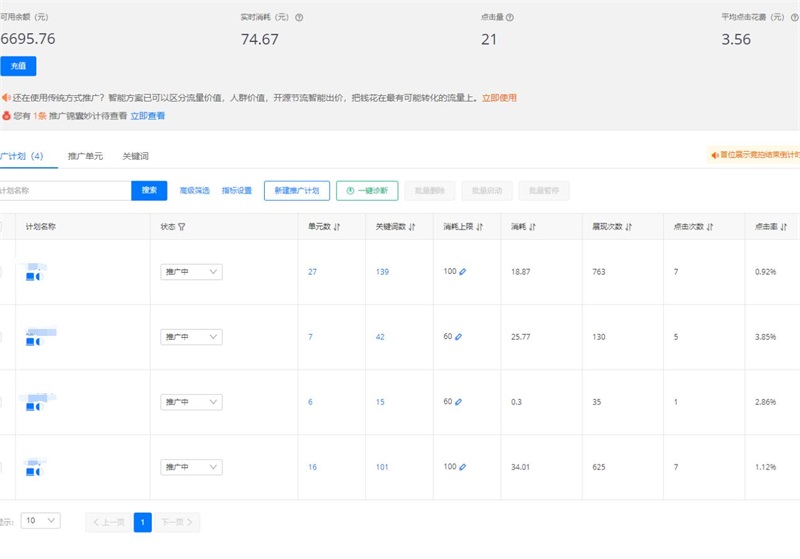Open unit count link 6
The image size is (800, 559).
tap(310, 402)
